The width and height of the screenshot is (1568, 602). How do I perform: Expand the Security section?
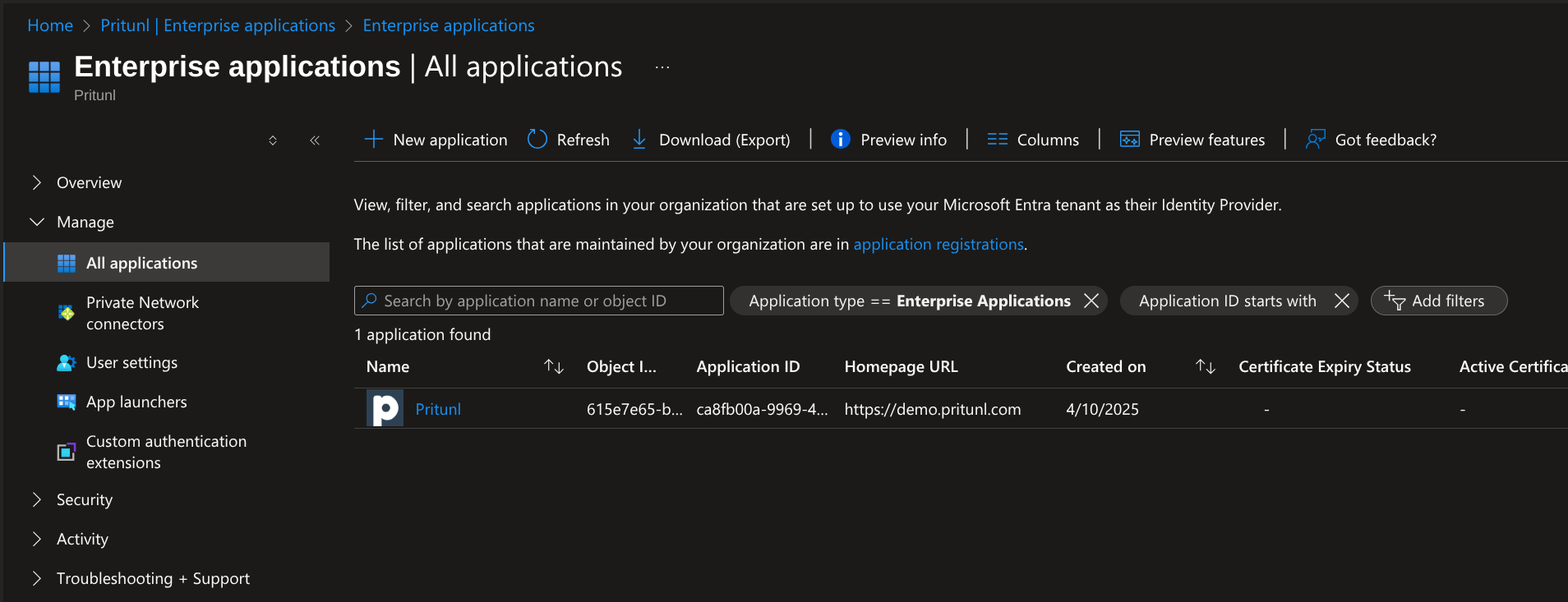[x=37, y=499]
